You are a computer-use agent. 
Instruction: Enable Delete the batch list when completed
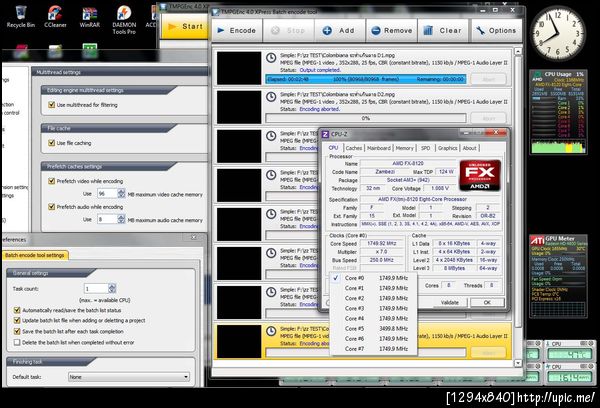[17, 342]
